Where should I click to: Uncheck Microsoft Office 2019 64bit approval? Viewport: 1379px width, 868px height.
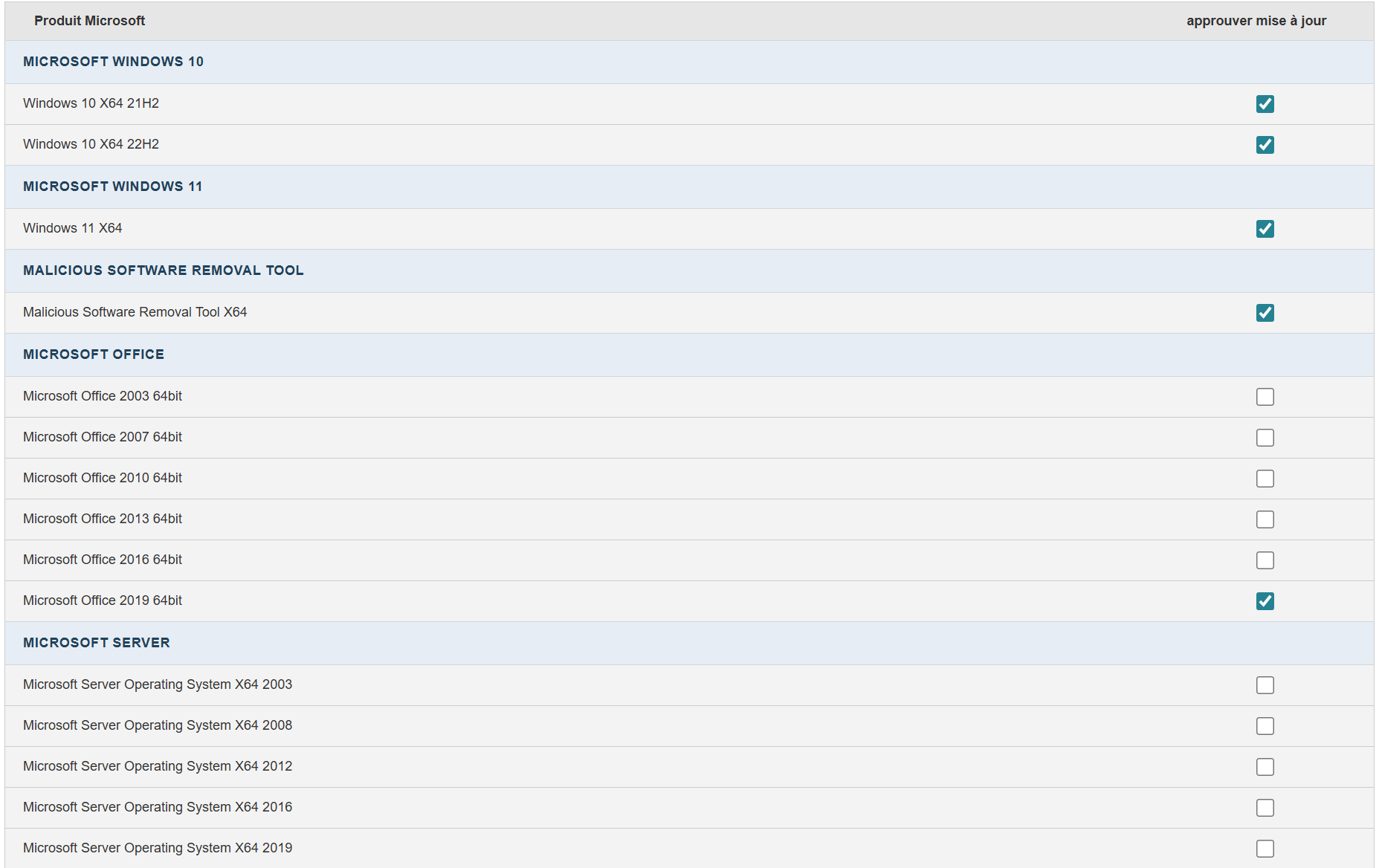[1265, 601]
